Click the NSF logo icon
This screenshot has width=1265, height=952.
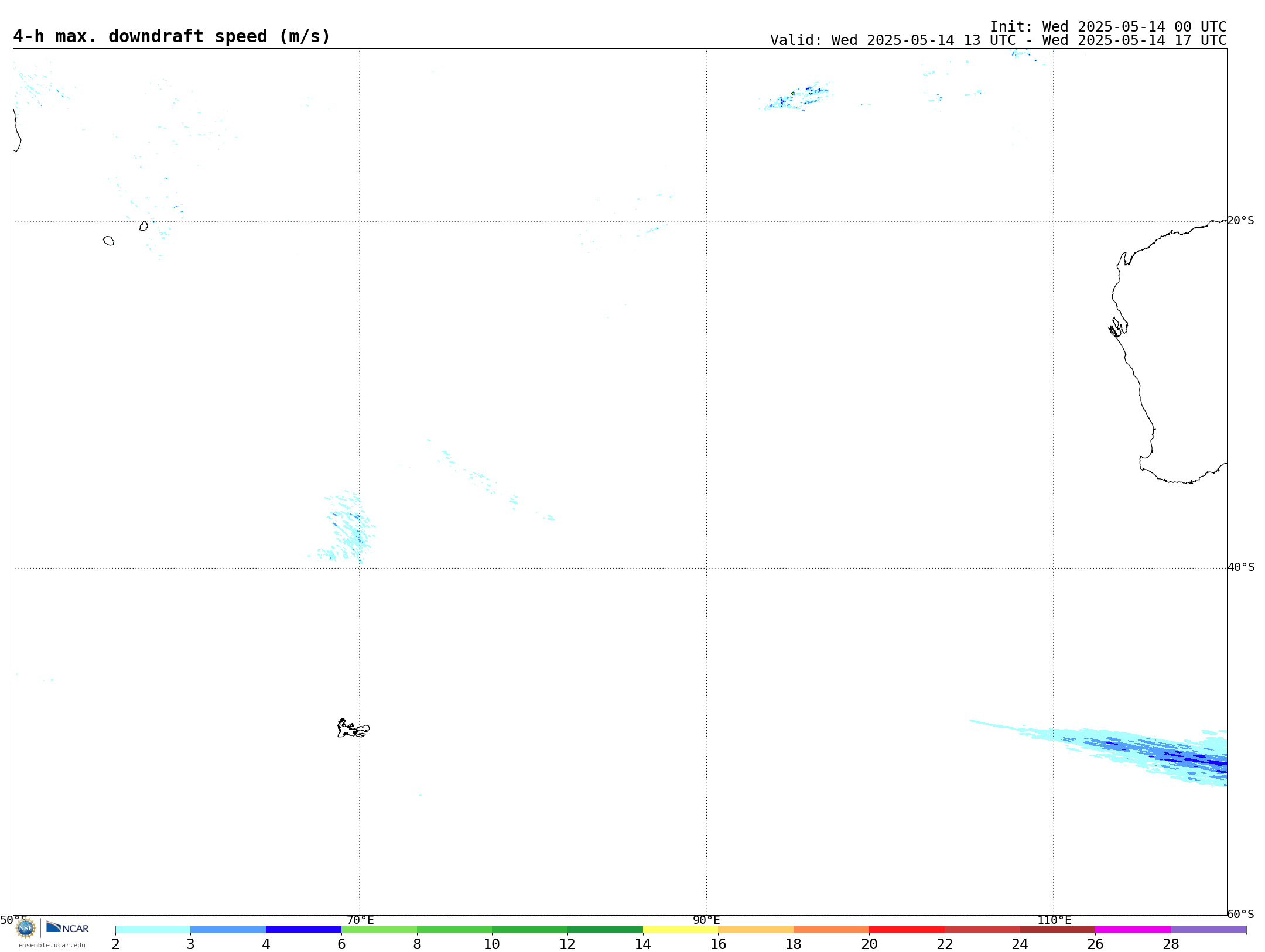coord(26,928)
